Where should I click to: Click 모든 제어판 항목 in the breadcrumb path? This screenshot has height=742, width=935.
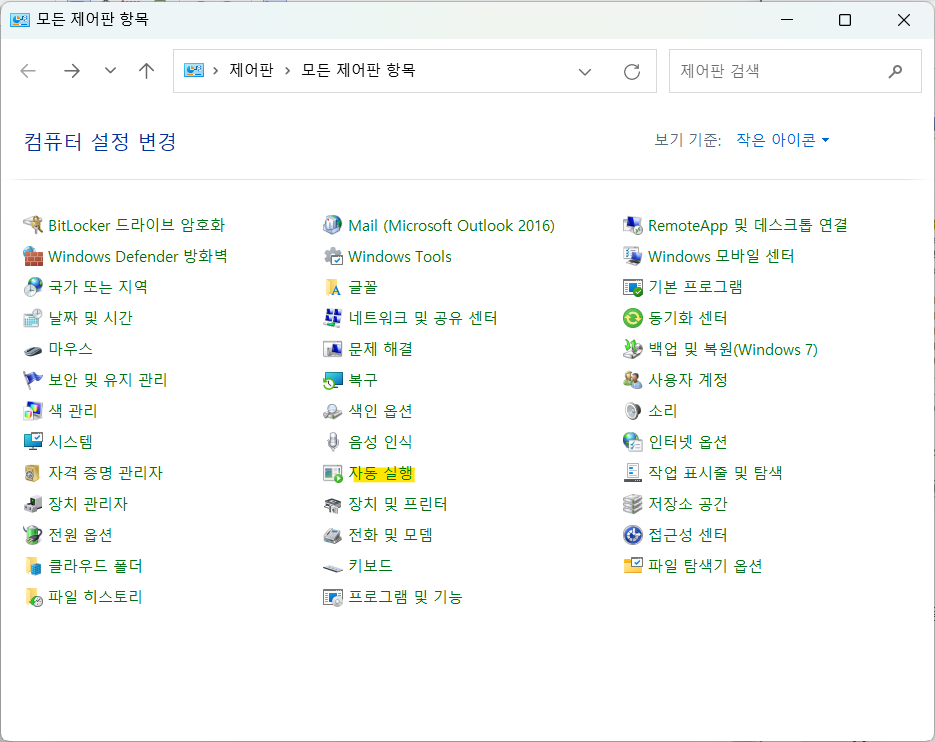click(x=358, y=70)
